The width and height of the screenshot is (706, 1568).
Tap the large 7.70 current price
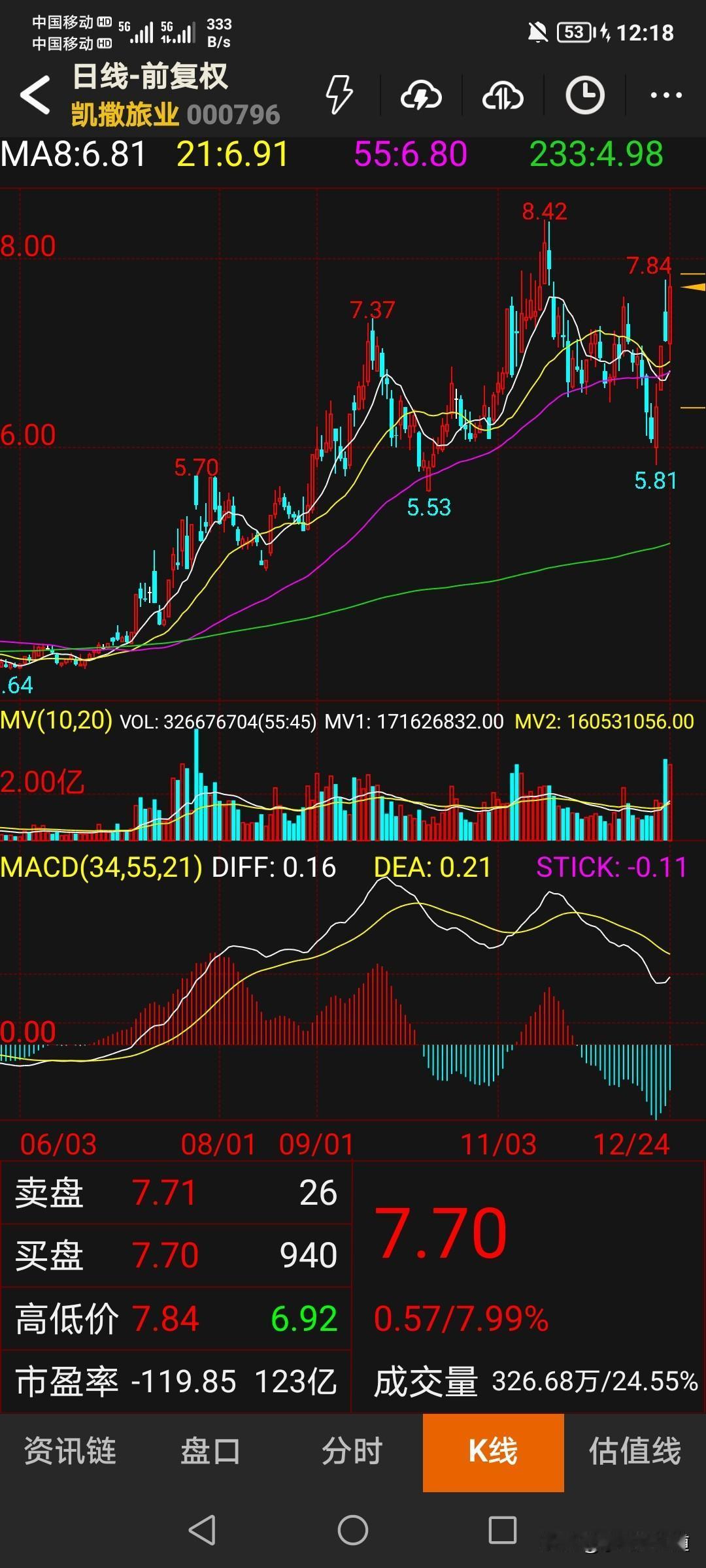coord(441,1233)
